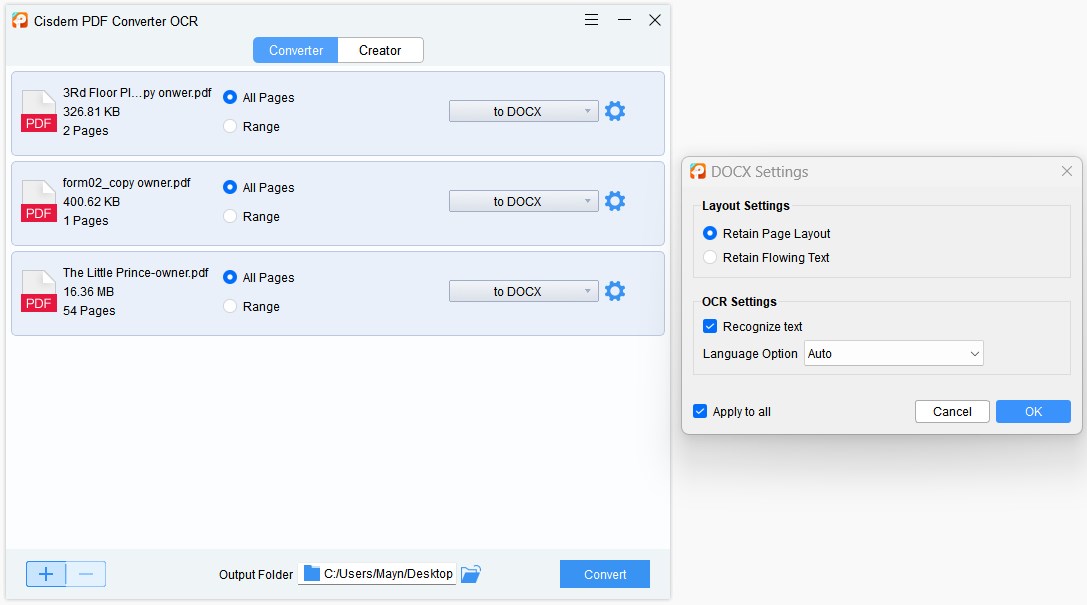Image resolution: width=1087 pixels, height=605 pixels.
Task: Add a new PDF with the plus button
Action: coord(45,574)
